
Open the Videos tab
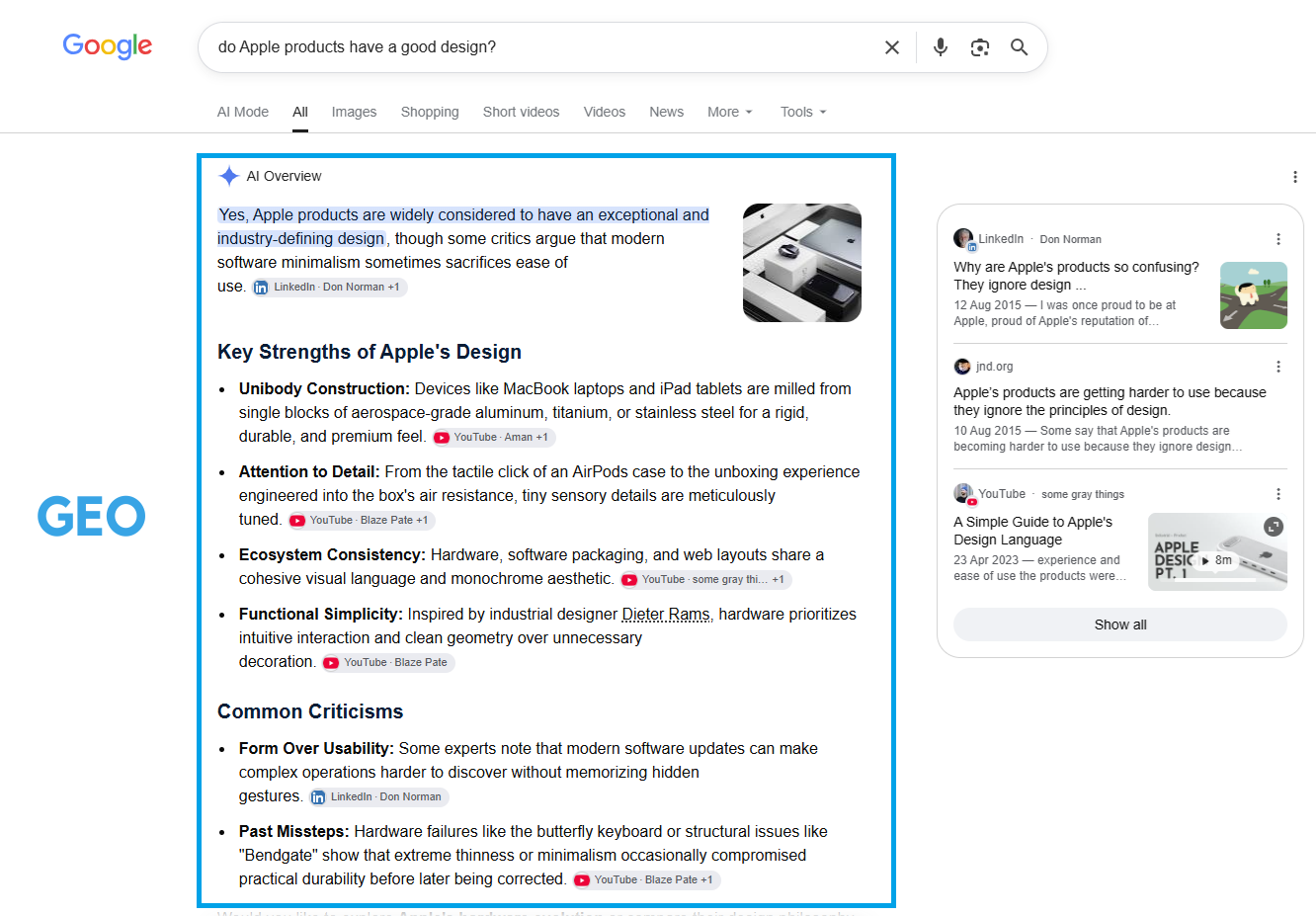pos(605,112)
